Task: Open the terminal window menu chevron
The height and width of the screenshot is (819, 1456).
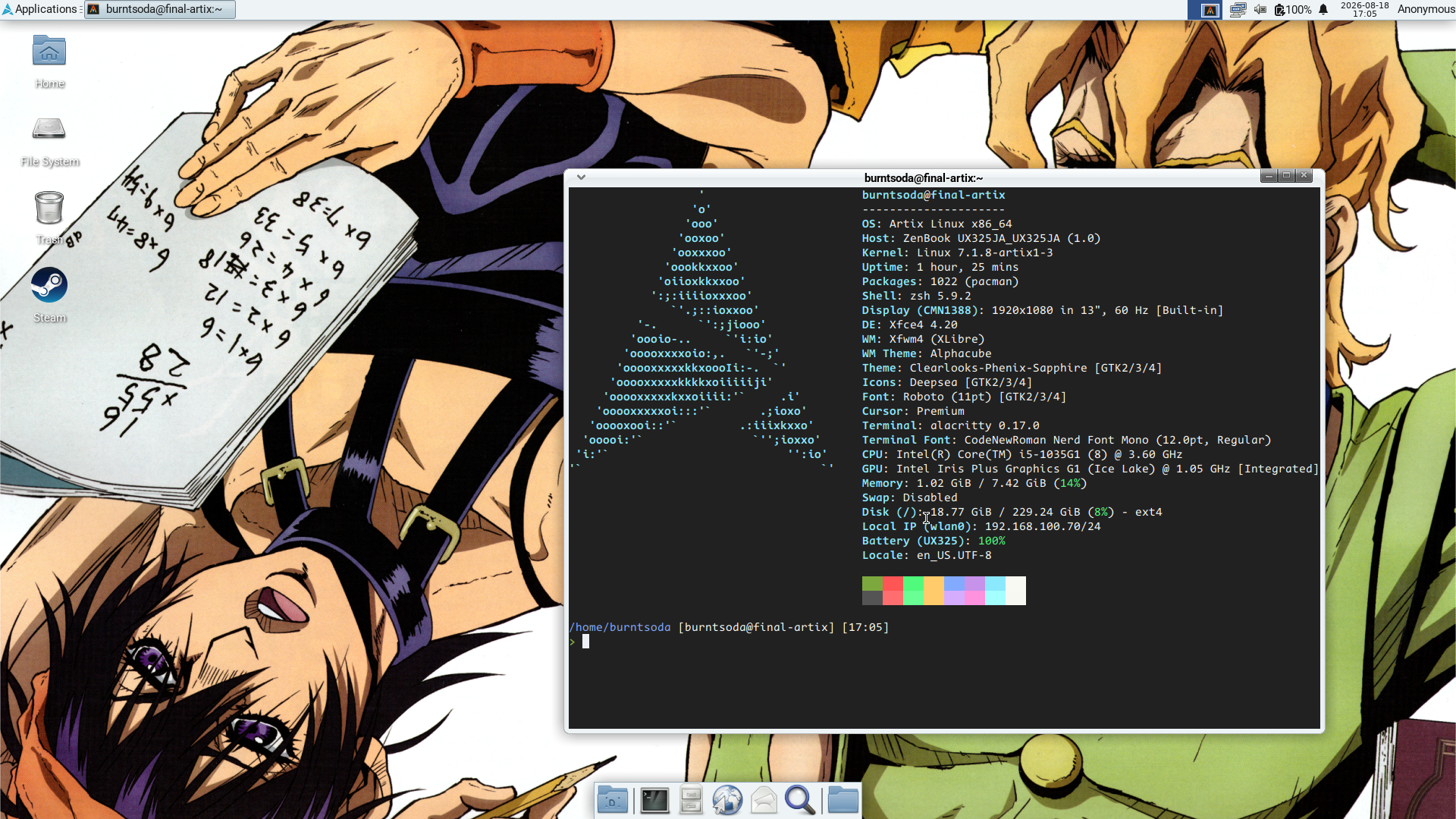Action: 581,177
